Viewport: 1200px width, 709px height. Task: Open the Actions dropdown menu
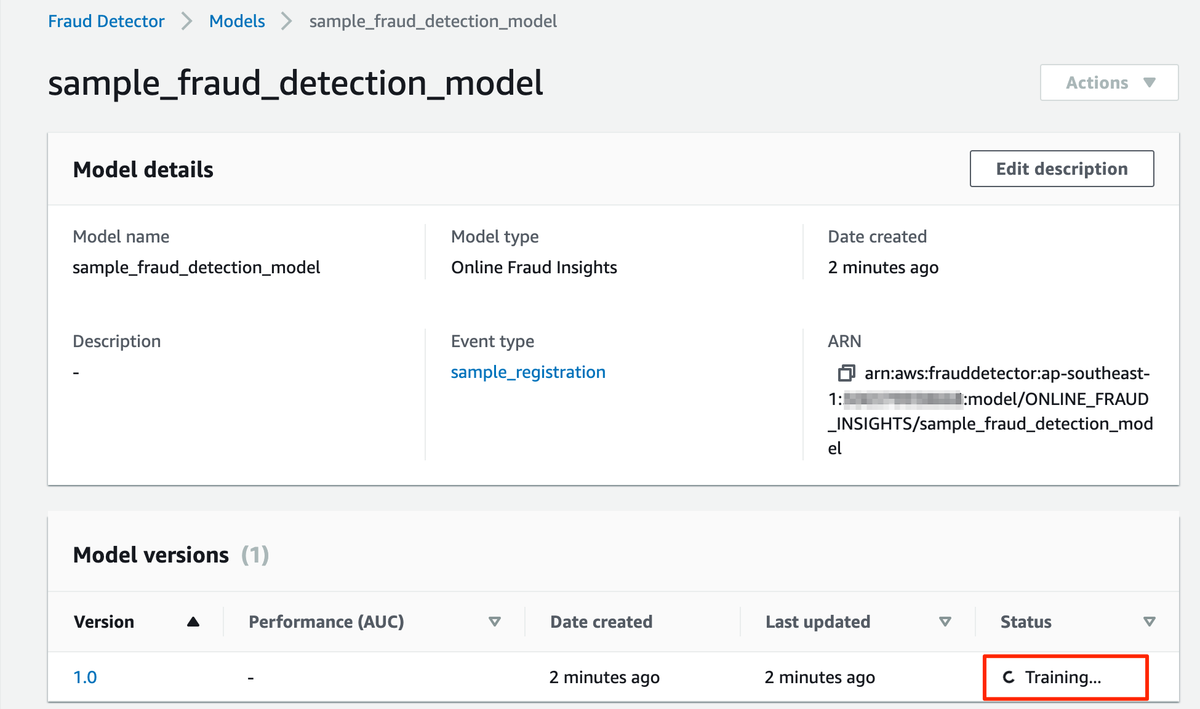point(1110,83)
